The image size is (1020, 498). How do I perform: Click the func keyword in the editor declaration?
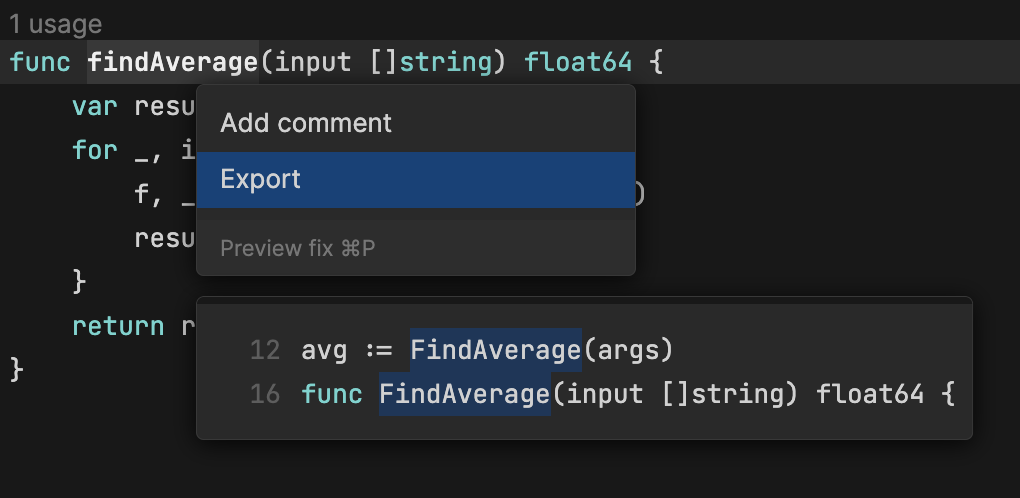coord(40,63)
